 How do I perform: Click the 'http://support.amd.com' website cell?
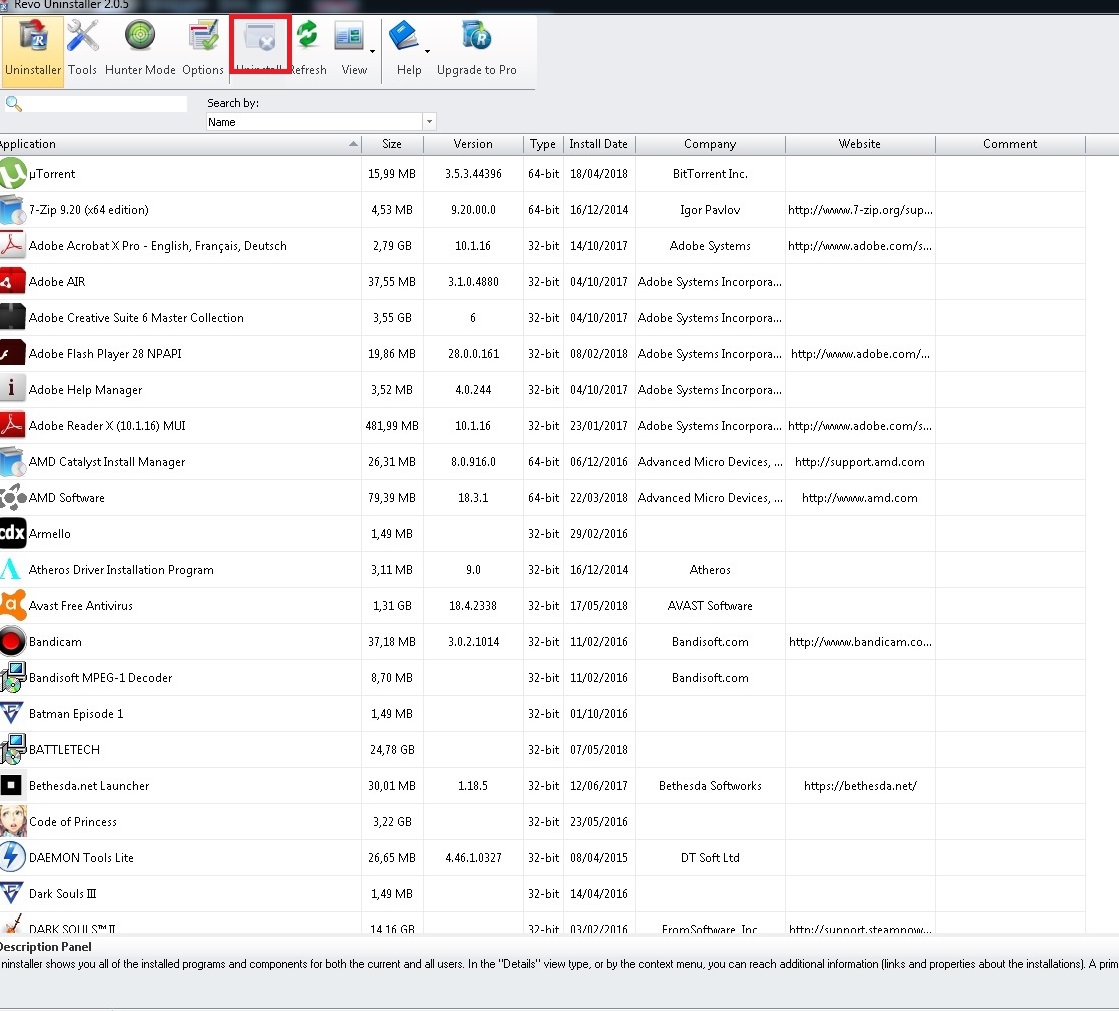(859, 462)
